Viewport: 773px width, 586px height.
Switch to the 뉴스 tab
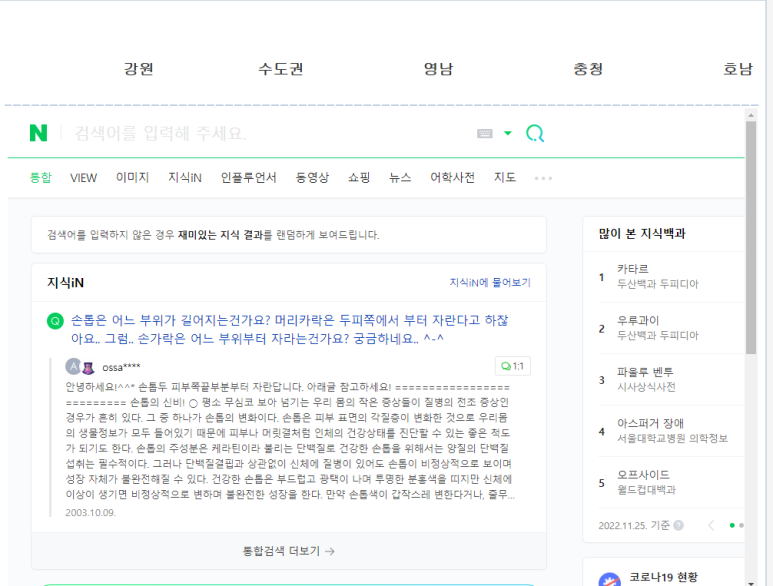tap(400, 177)
